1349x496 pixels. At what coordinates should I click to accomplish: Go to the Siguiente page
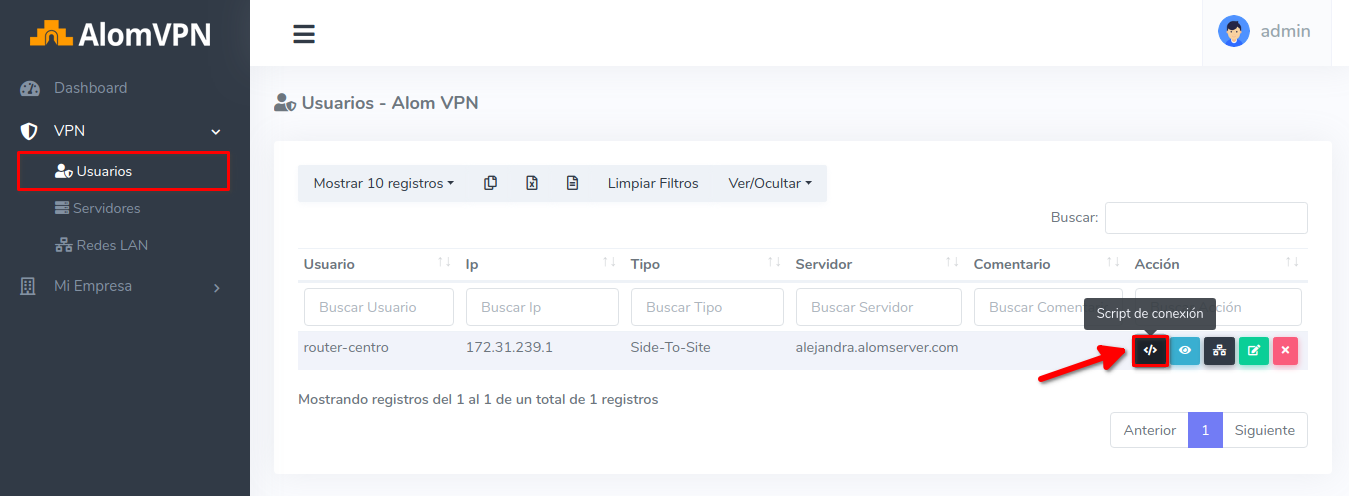pyautogui.click(x=1264, y=430)
